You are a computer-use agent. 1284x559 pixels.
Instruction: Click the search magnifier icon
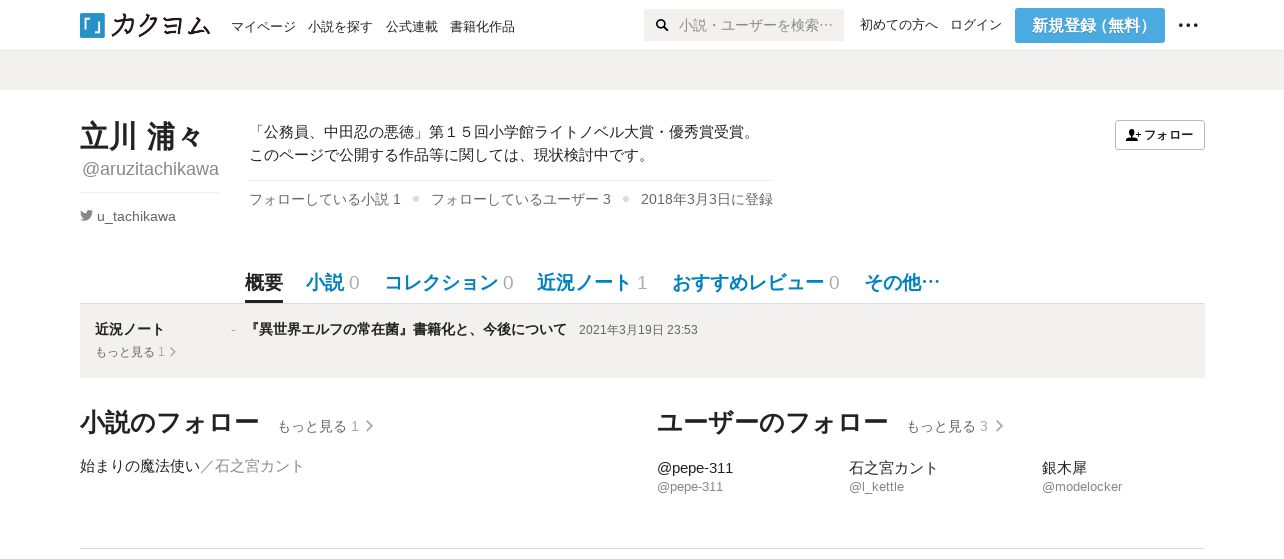tap(662, 25)
